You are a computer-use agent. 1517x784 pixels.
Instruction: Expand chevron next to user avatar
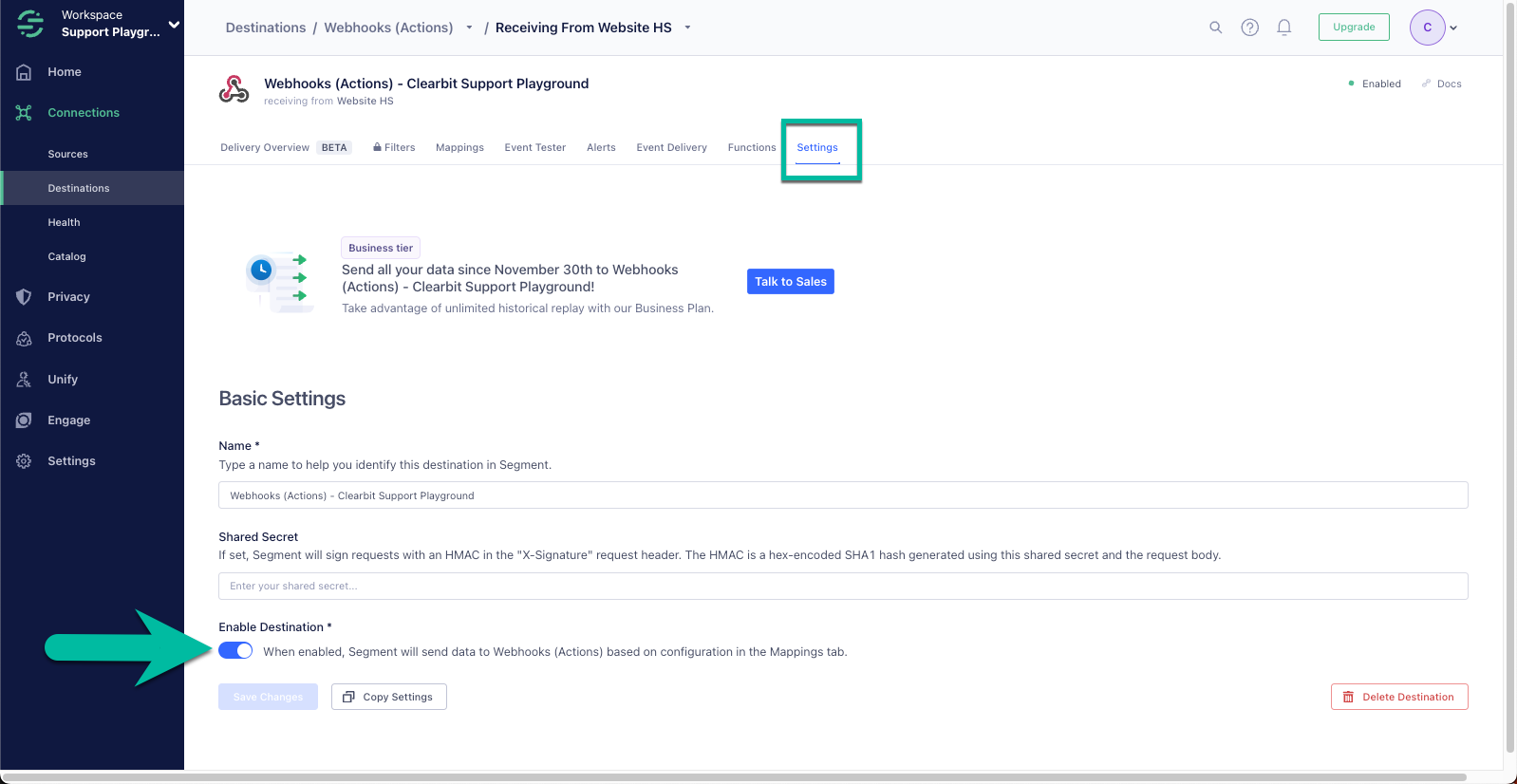[x=1453, y=28]
